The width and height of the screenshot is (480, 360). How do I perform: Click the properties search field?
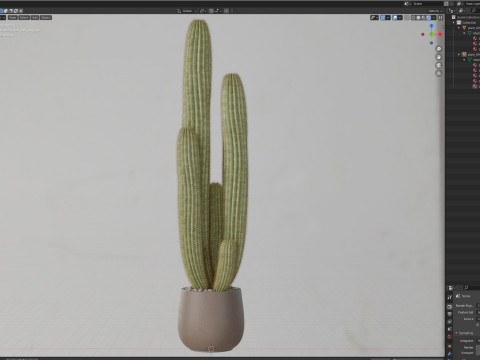click(x=472, y=288)
